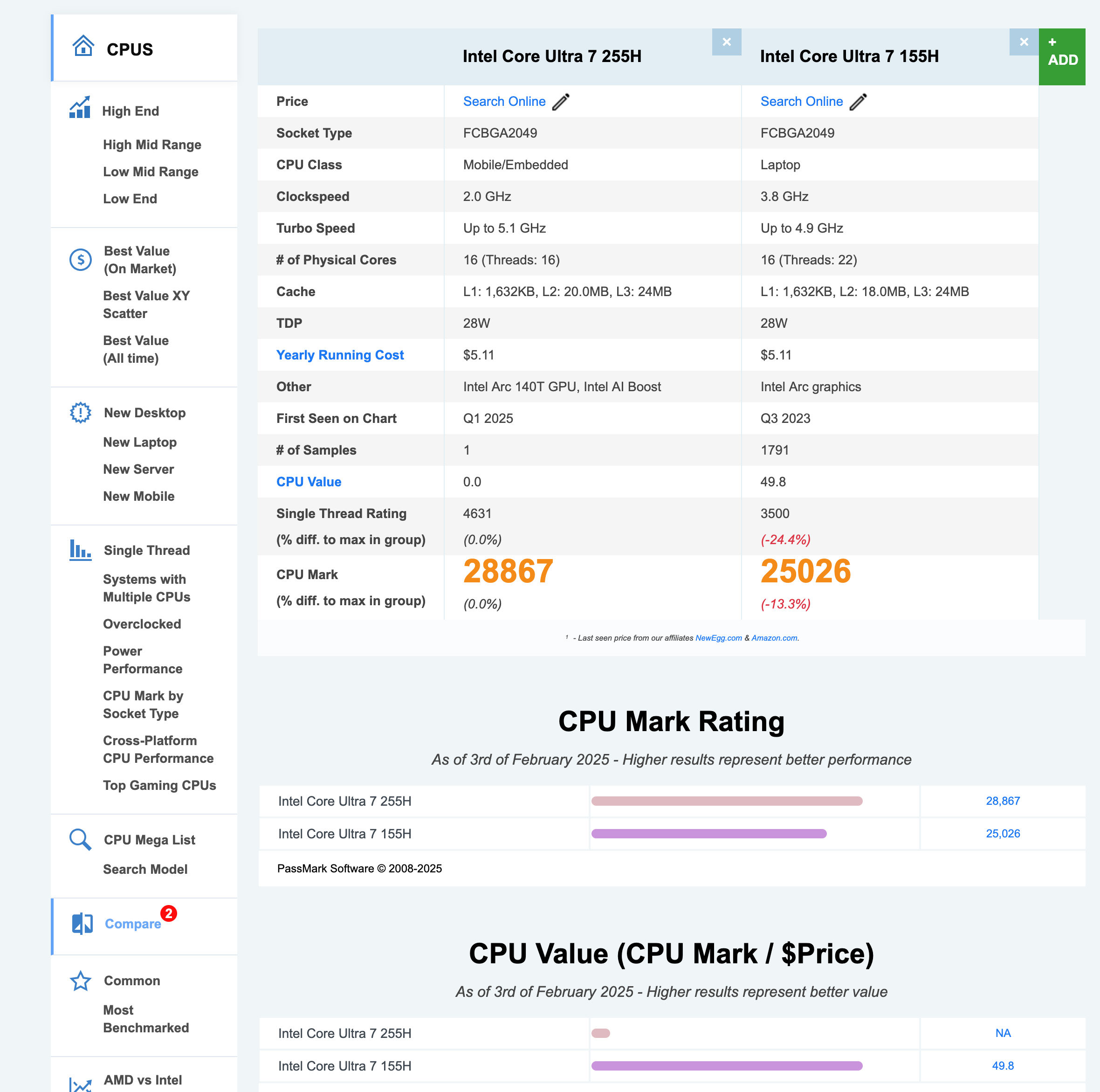Click the green ADD button
Image resolution: width=1100 pixels, height=1092 pixels.
tap(1062, 56)
